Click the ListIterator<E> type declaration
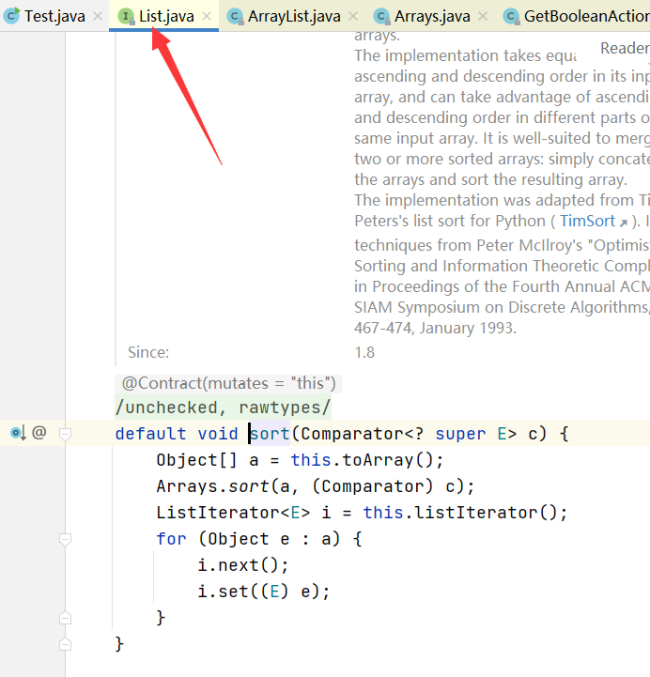Screen dimensions: 650x677 point(233,512)
